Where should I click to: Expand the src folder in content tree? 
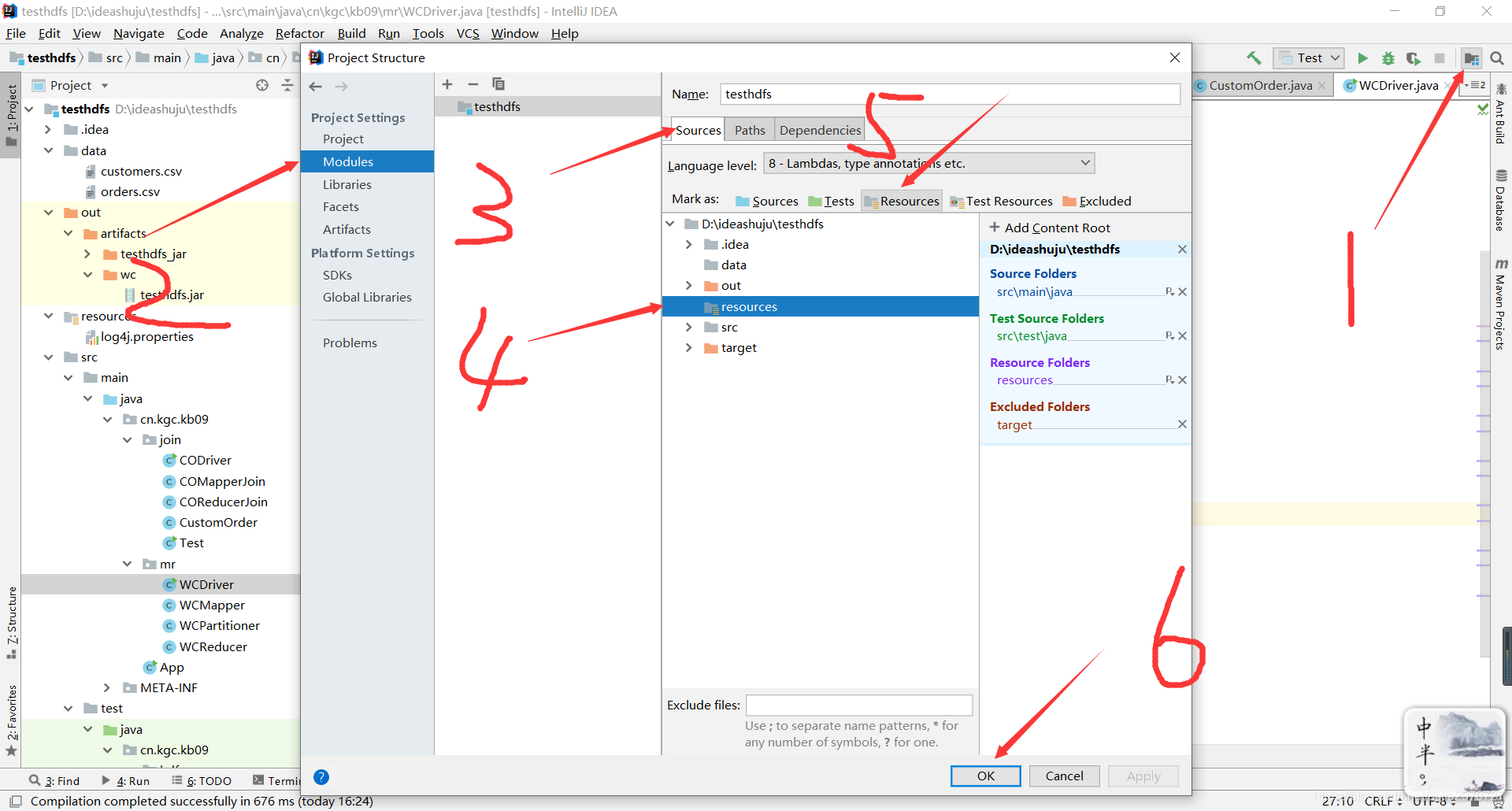[688, 328]
